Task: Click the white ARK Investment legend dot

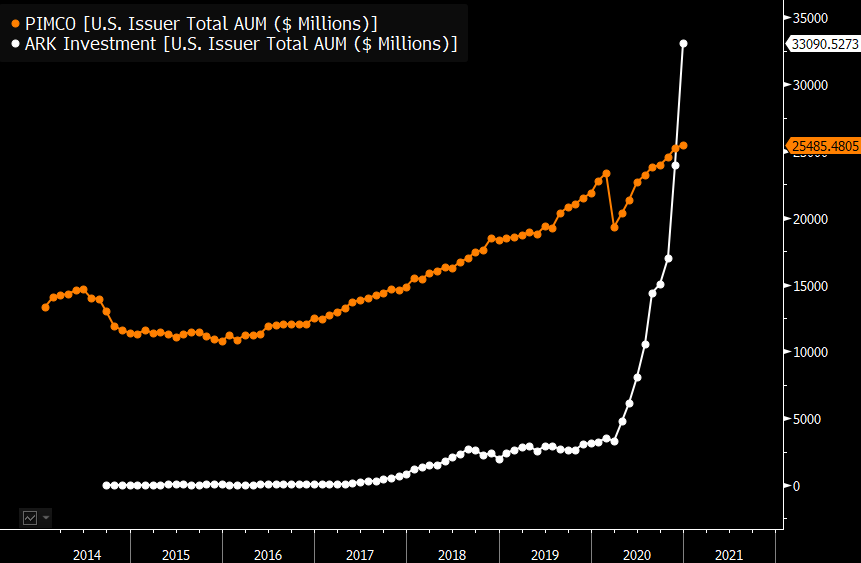Action: coord(15,44)
